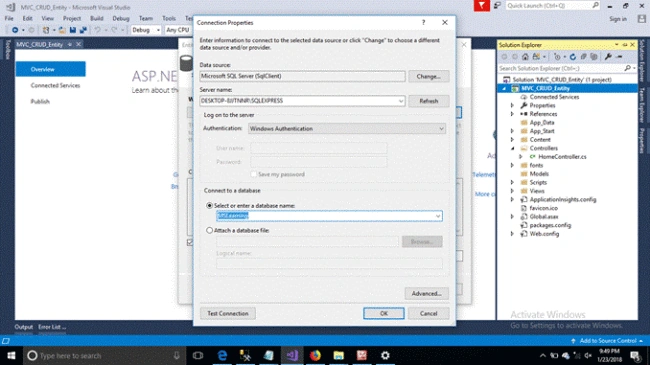Expand HomeController.cs node
Image resolution: width=650 pixels, height=365 pixels.
coord(521,157)
